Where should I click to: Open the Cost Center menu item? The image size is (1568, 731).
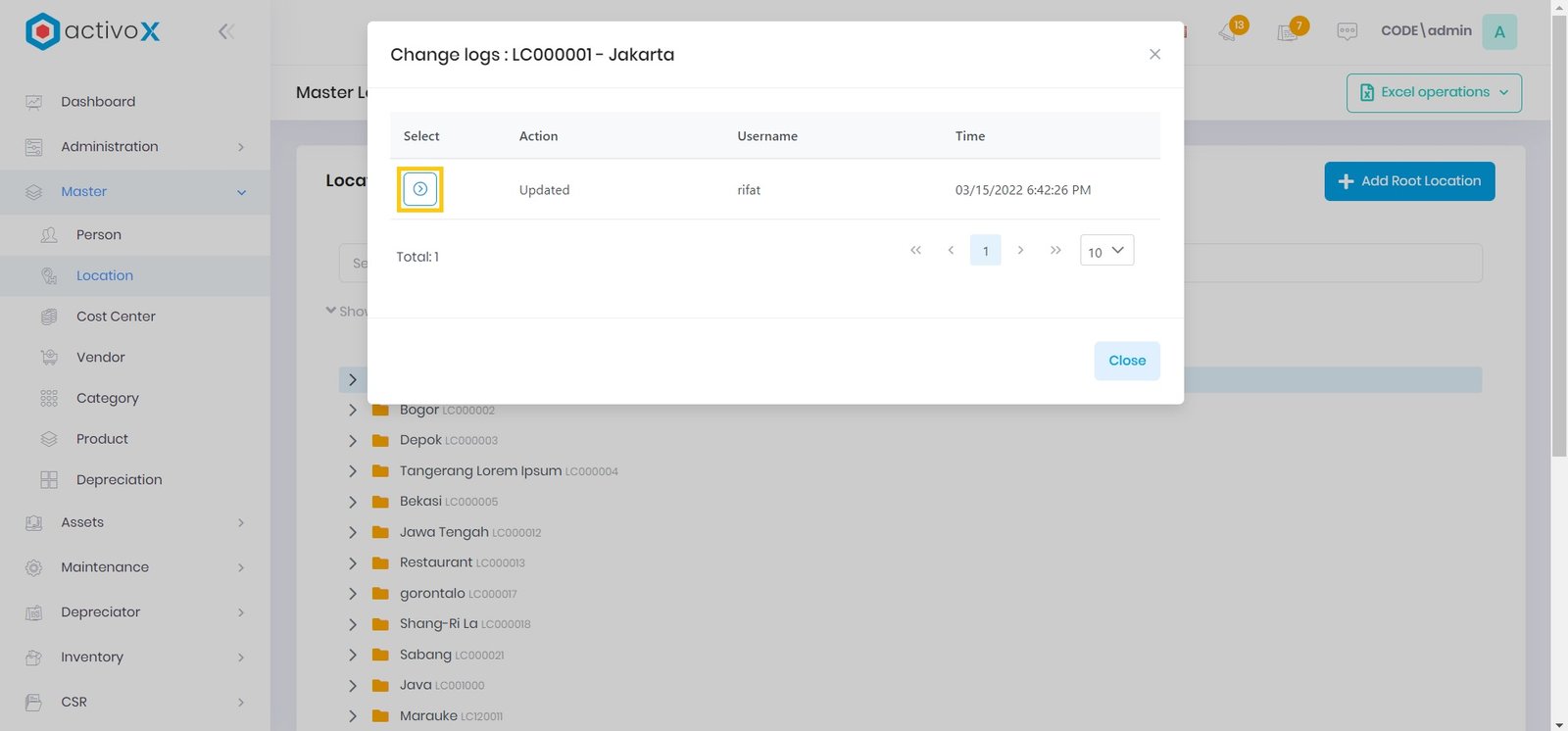pyautogui.click(x=116, y=317)
